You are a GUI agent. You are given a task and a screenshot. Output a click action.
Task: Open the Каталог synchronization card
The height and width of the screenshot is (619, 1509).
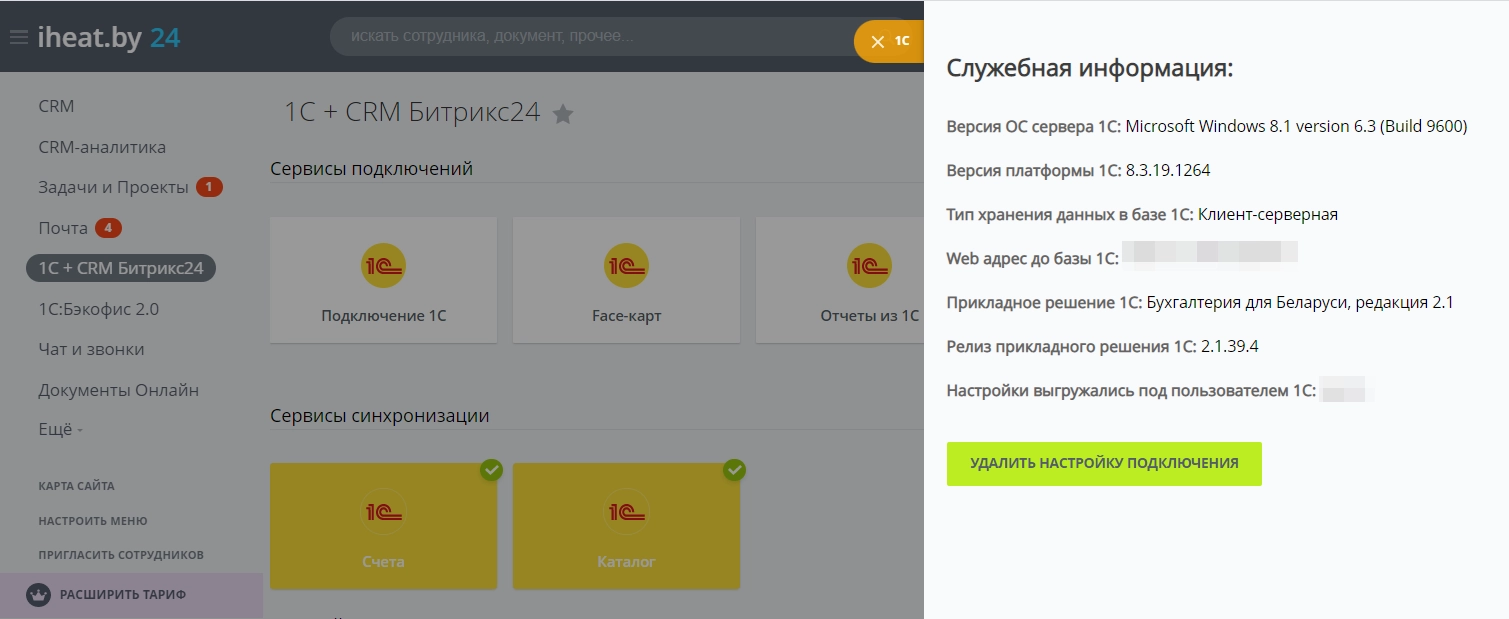coord(626,526)
